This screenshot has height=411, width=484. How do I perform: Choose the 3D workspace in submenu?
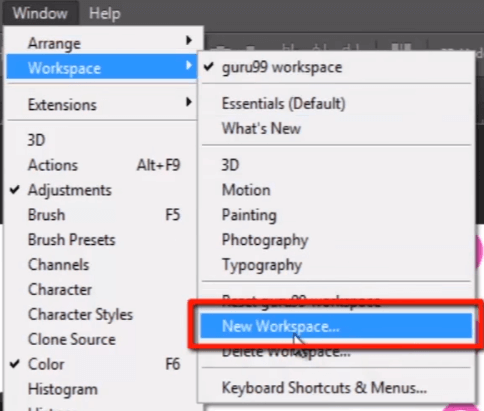(x=336, y=165)
